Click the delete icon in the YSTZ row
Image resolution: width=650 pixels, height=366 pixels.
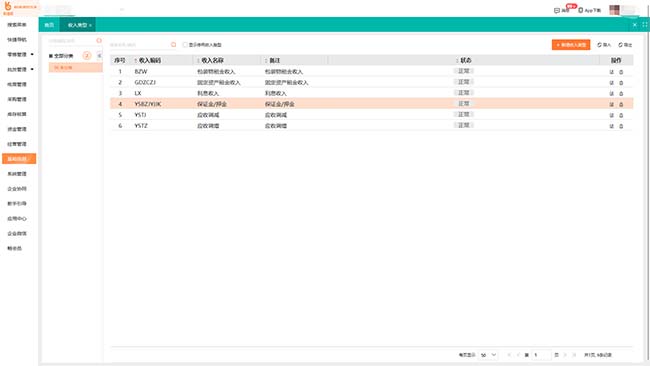[x=621, y=126]
